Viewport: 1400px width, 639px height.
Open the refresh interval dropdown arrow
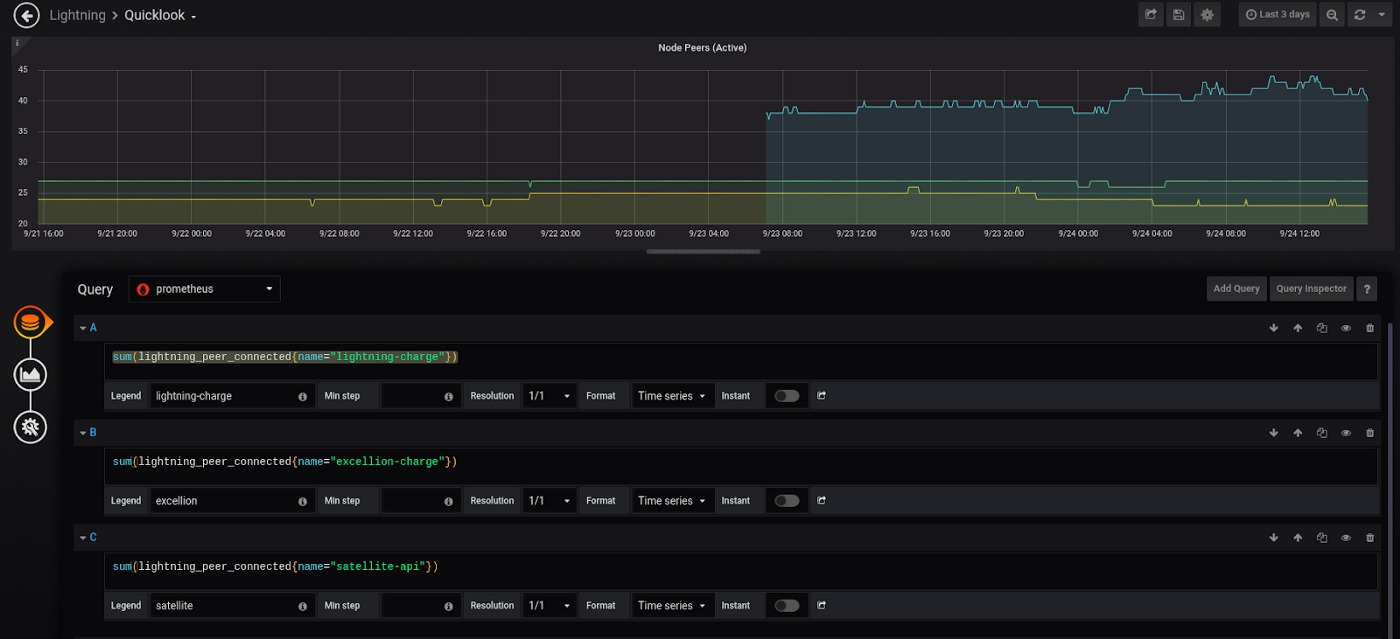pos(1381,15)
